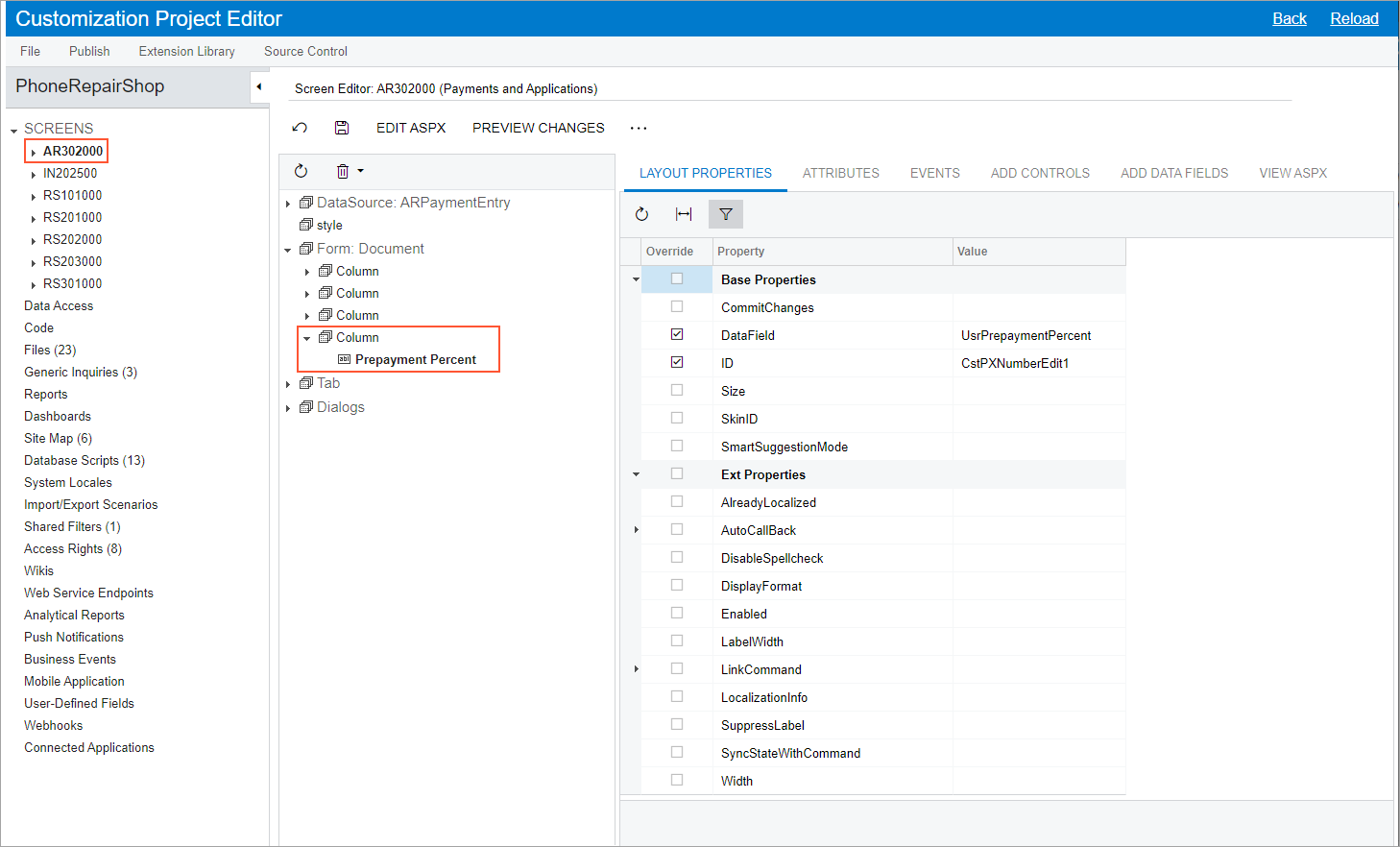Click the undo icon in Screen Editor toolbar
Viewport: 1400px width, 847px height.
300,128
